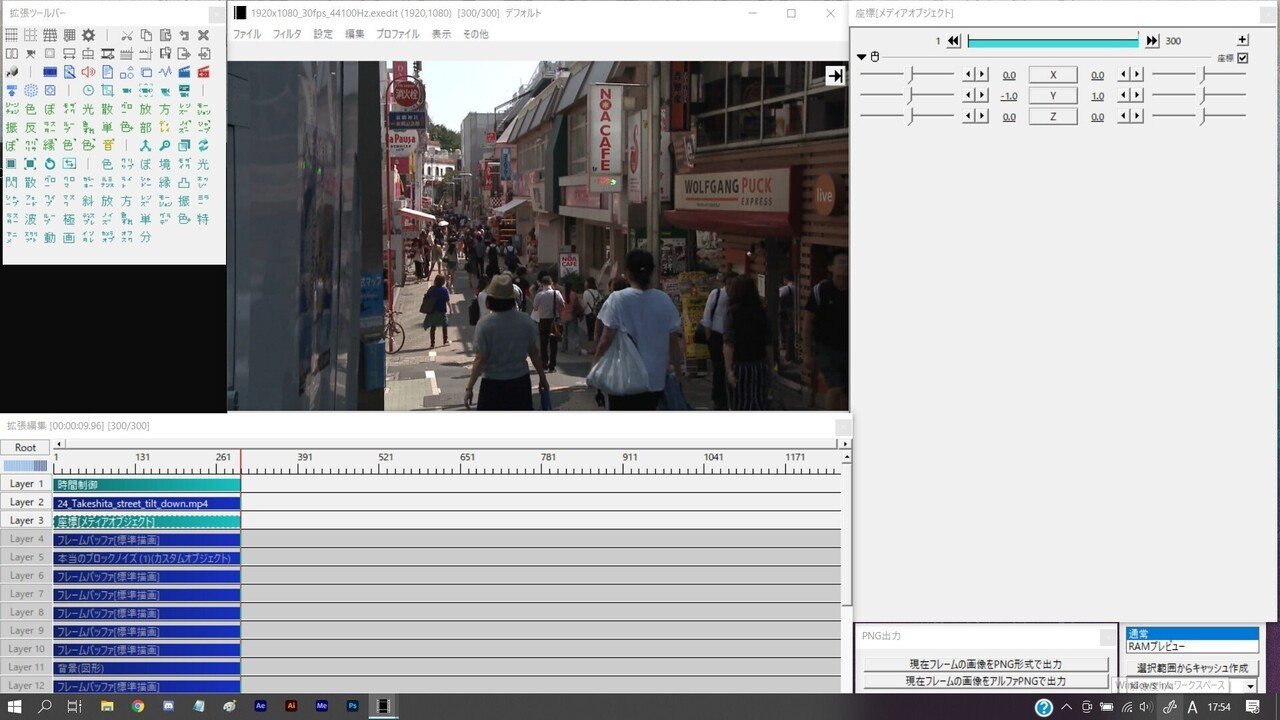Click the blue clapperboard scene icon
Screen dimensions: 1280x720
pyautogui.click(x=184, y=71)
